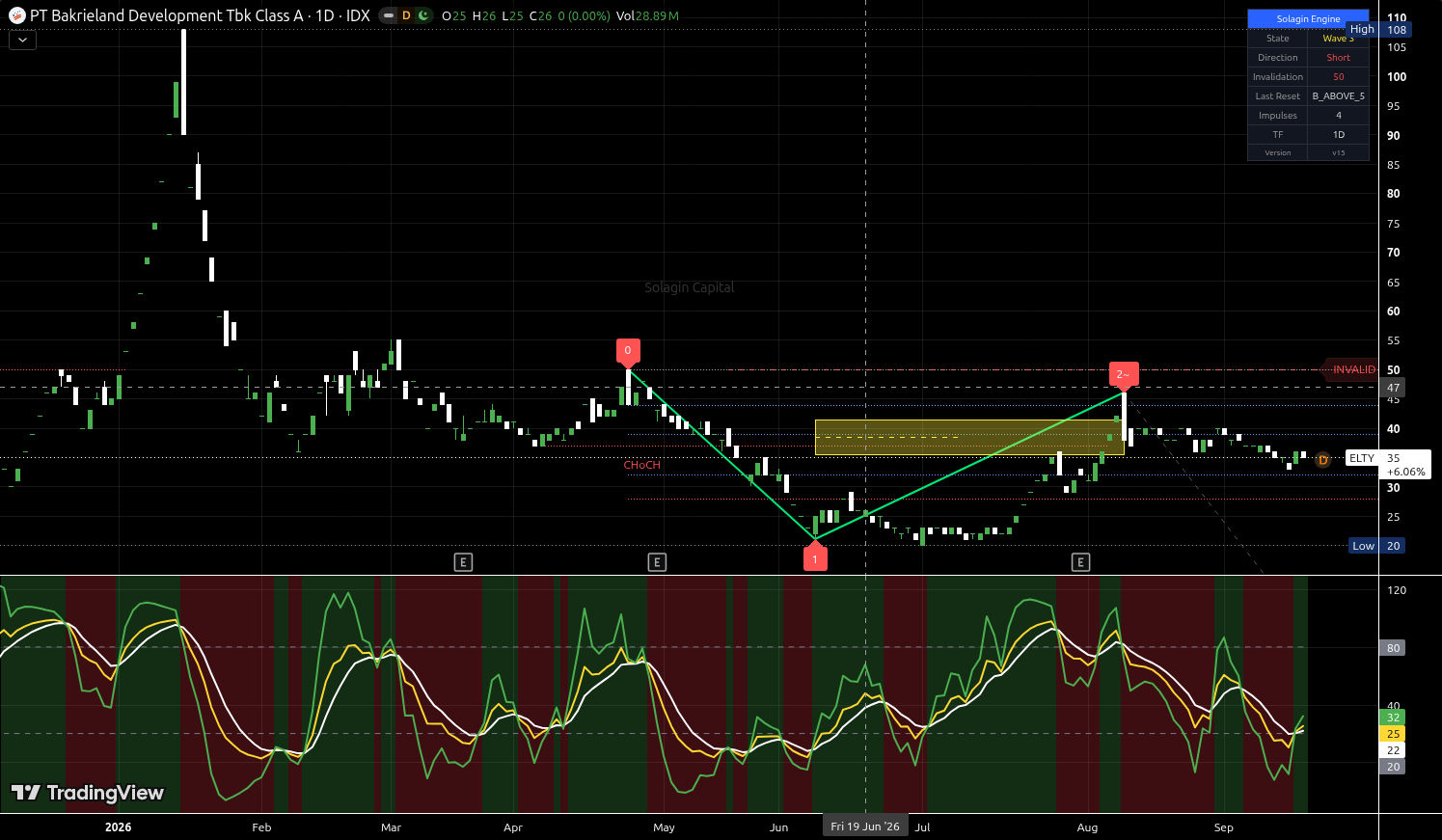This screenshot has width=1442, height=840.
Task: Click the Direction value Short in table
Action: (x=1338, y=58)
